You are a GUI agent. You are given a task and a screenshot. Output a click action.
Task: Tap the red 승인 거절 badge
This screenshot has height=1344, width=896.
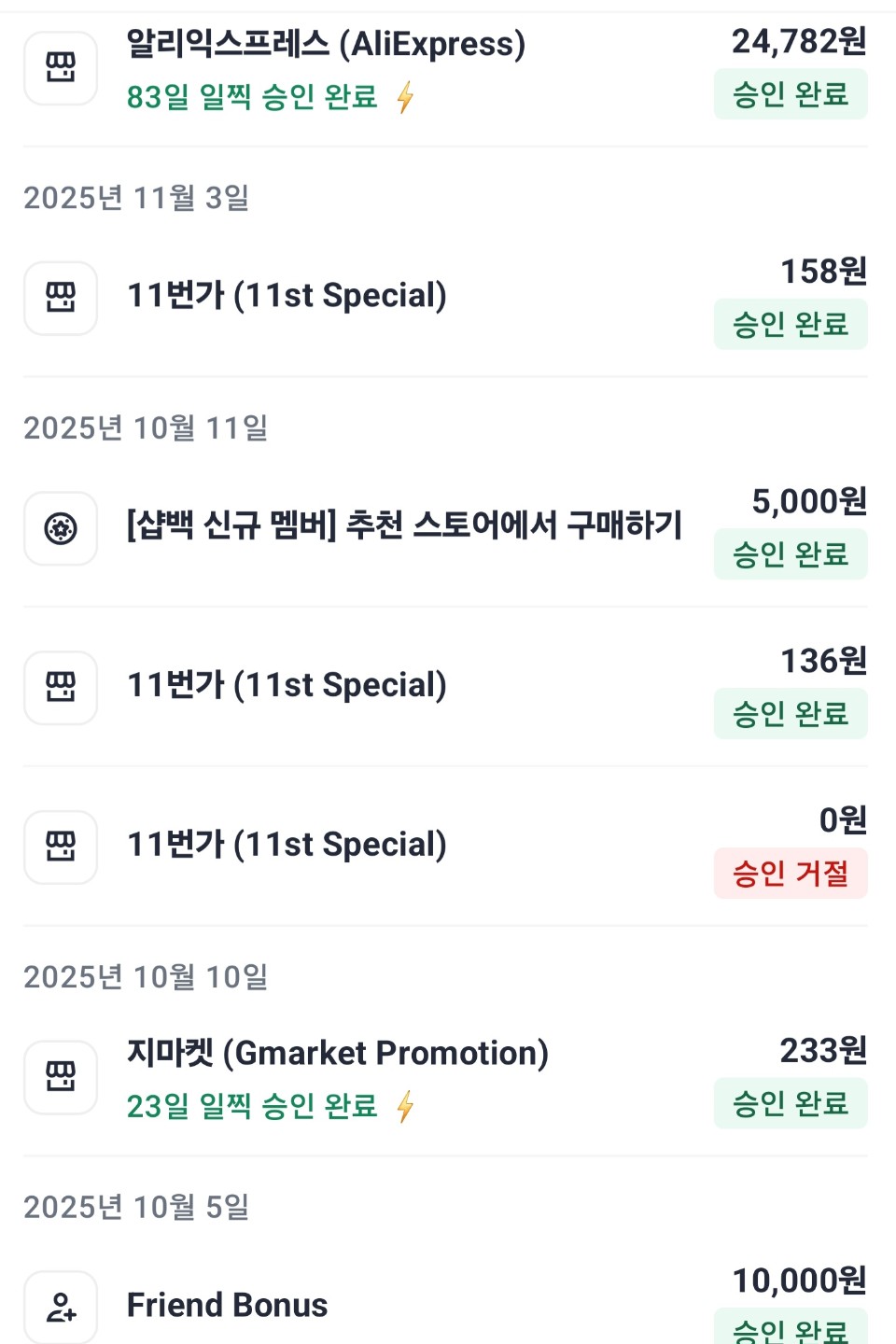[791, 874]
